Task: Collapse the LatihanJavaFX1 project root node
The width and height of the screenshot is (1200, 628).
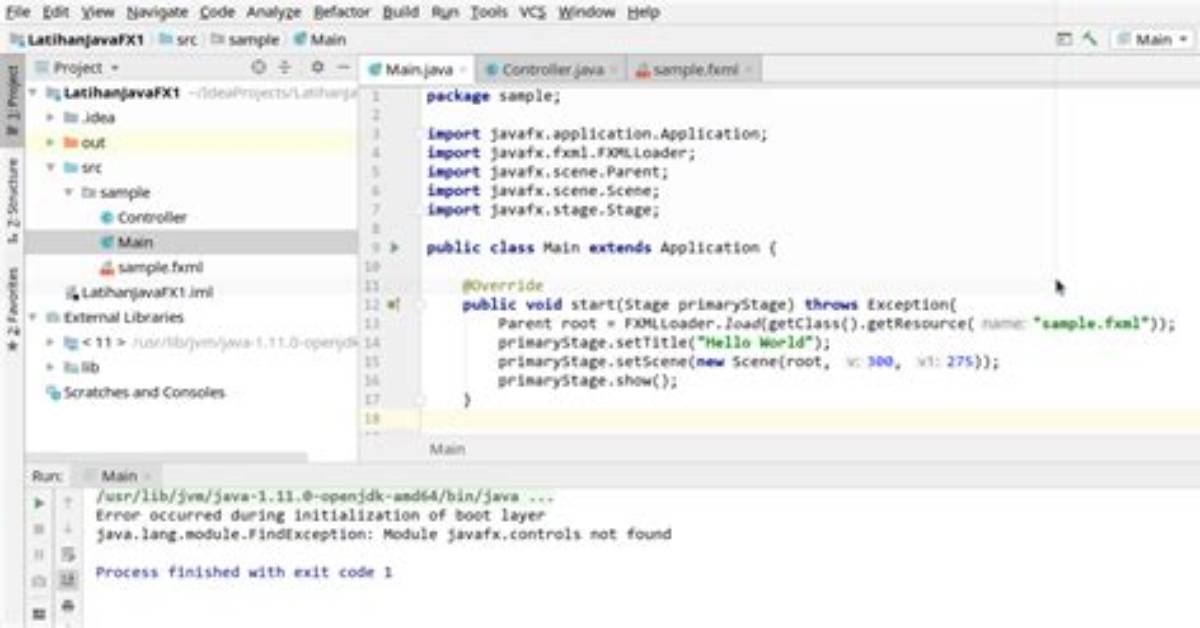Action: [34, 93]
